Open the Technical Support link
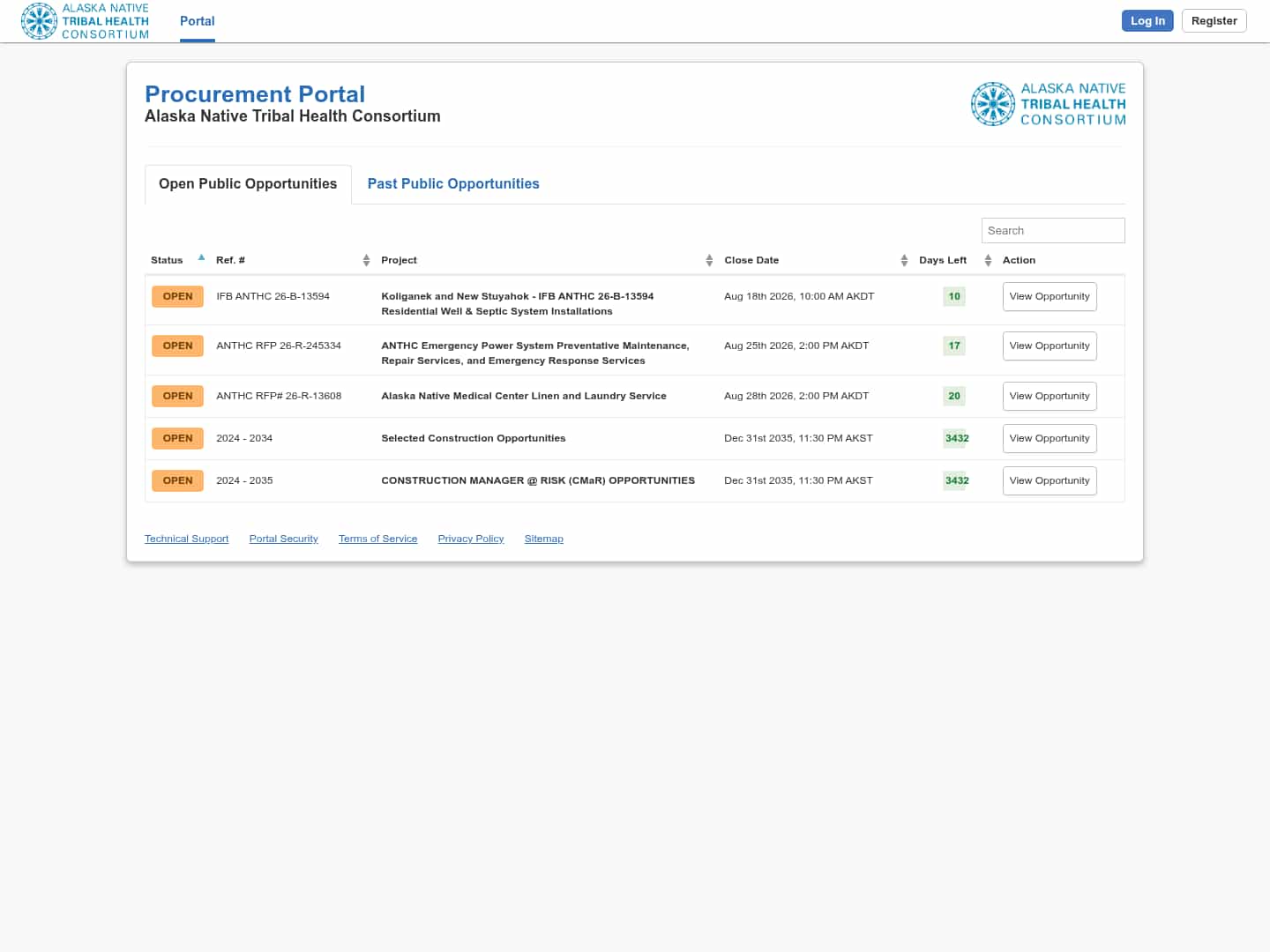Viewport: 1270px width, 952px height. click(187, 539)
